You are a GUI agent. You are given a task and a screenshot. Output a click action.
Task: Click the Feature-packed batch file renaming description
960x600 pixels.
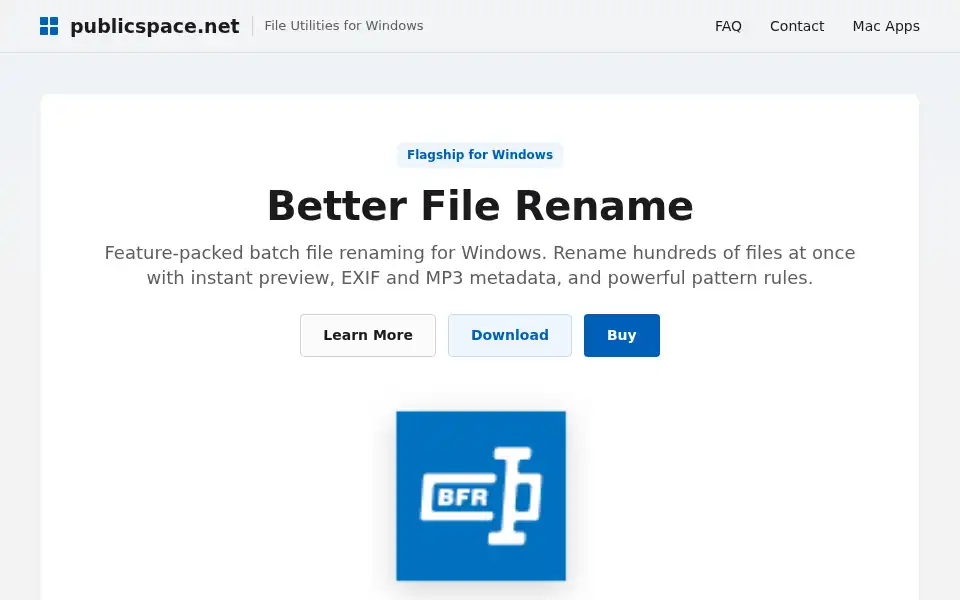pos(480,265)
